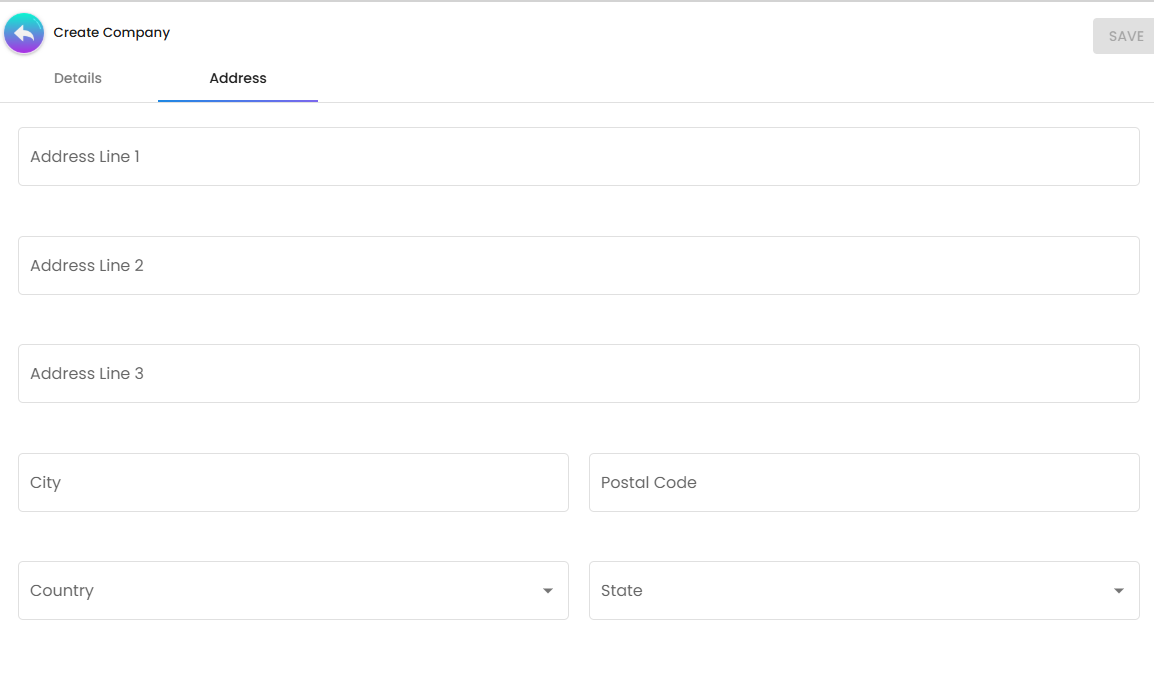Screen dimensions: 1154x689
Task: Click into the Postal Code field
Action: point(864,482)
